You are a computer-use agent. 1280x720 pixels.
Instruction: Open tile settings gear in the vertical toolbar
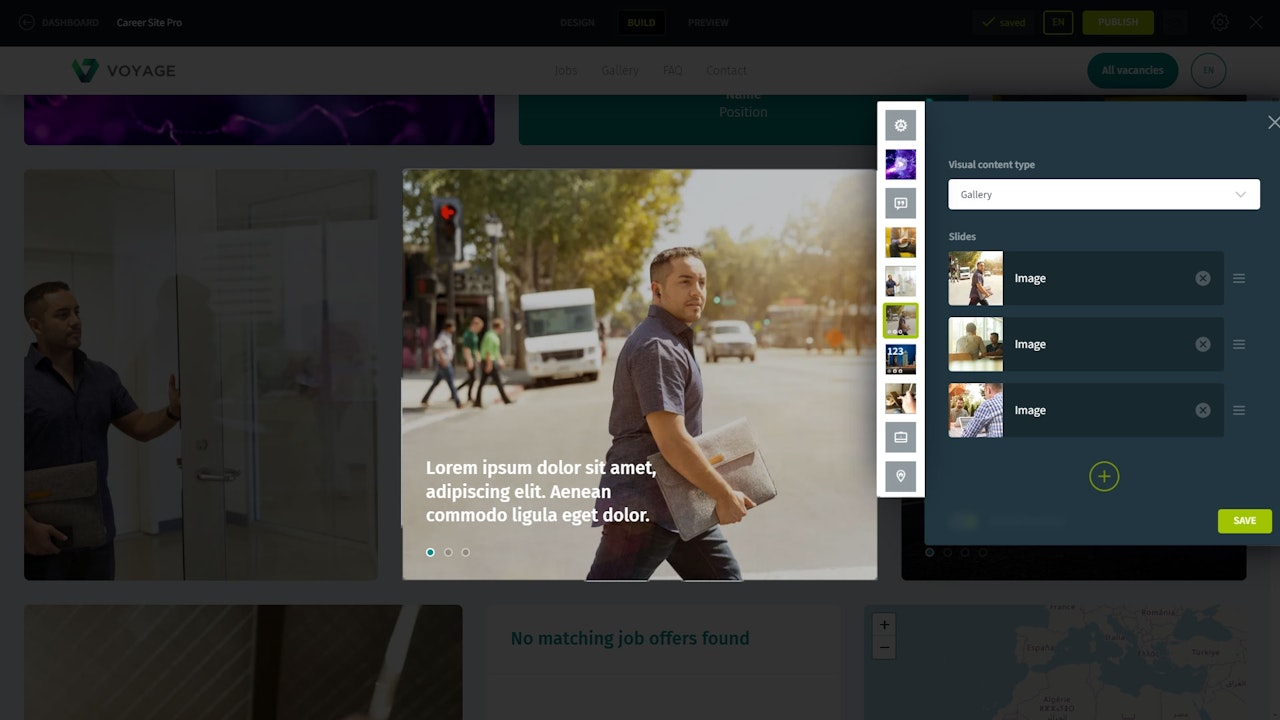(901, 125)
